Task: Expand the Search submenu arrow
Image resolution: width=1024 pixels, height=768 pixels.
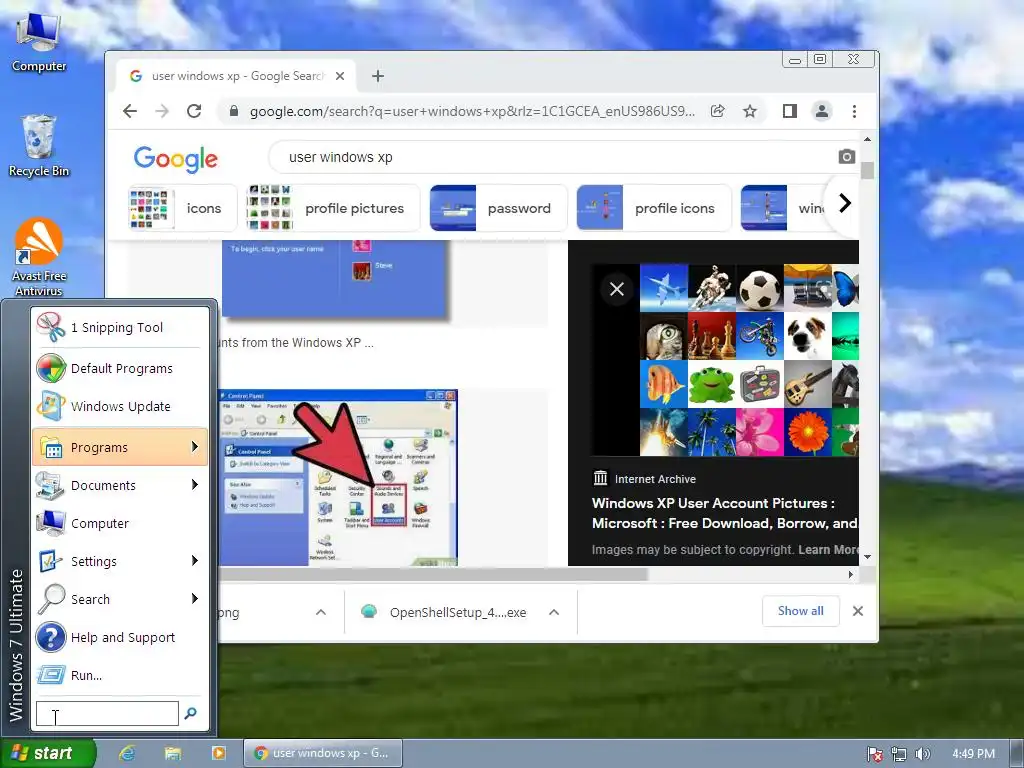Action: (x=195, y=599)
